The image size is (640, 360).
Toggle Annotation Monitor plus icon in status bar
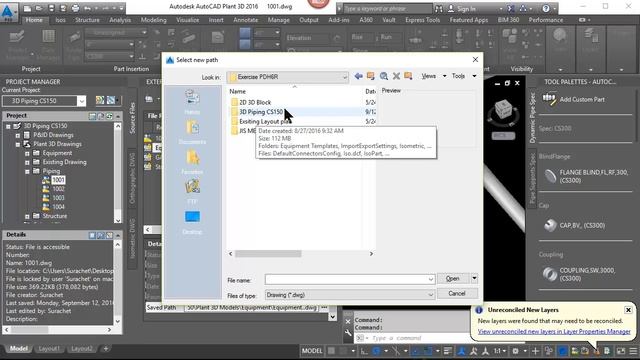click(x=535, y=351)
